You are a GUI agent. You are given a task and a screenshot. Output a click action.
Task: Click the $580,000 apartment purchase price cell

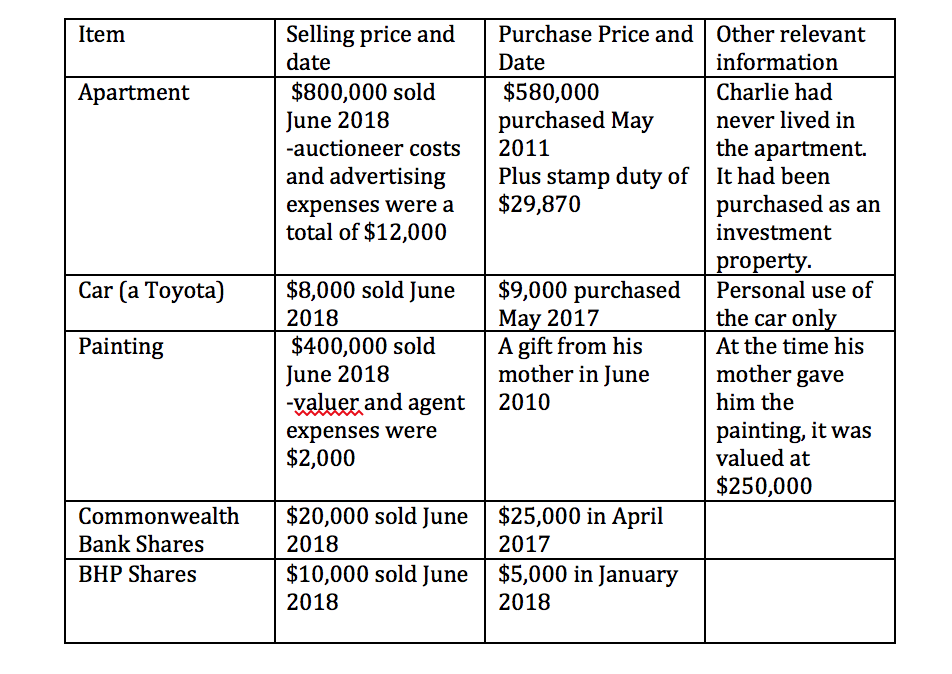pyautogui.click(x=594, y=148)
